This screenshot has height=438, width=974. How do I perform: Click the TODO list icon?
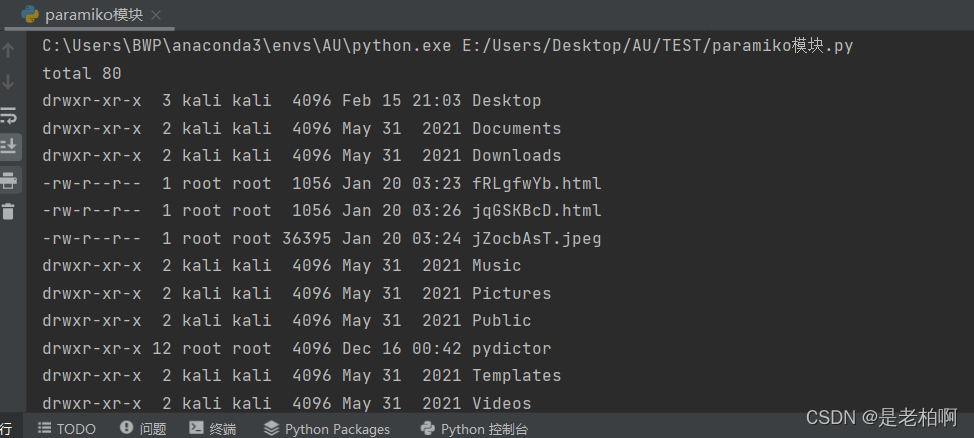pos(44,428)
